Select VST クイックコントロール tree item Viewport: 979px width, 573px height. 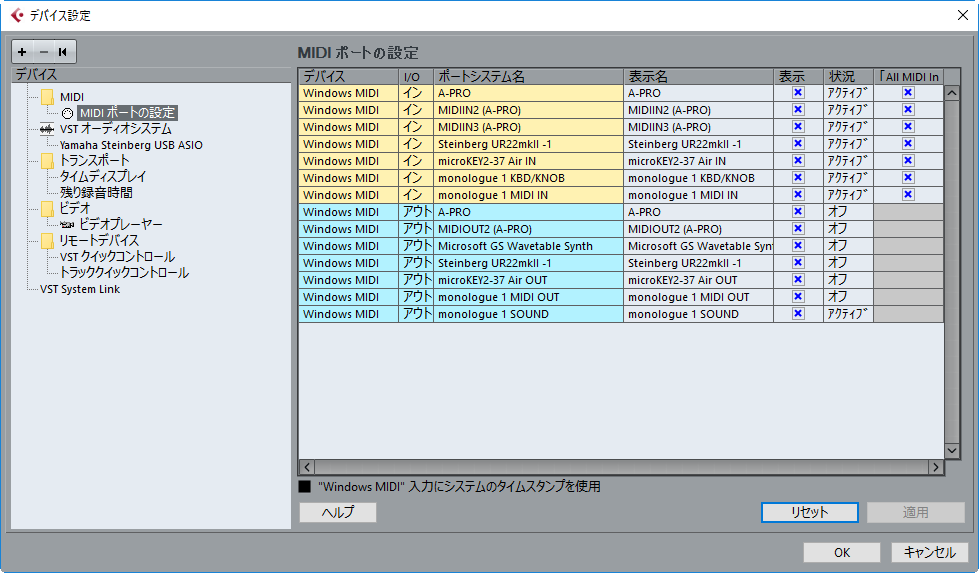[117, 257]
